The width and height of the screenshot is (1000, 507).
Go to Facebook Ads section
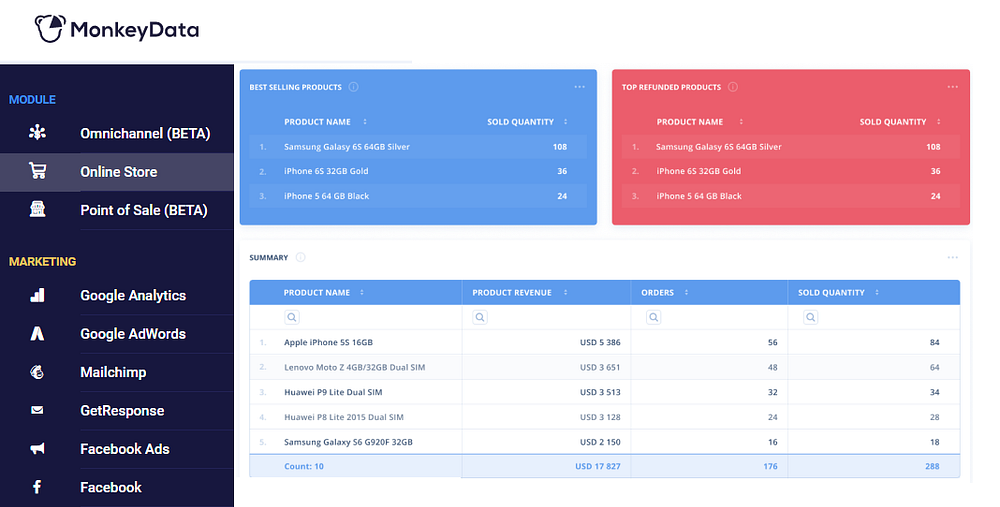coord(117,448)
